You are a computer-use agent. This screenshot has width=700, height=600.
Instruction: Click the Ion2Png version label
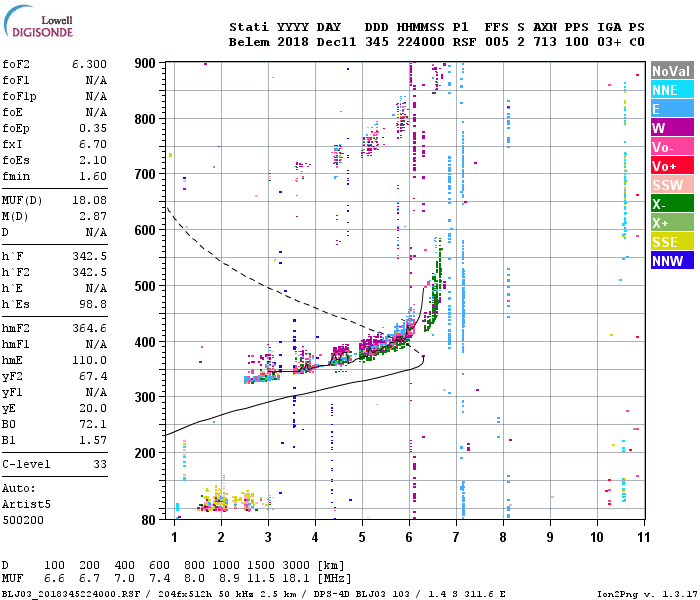point(647,594)
